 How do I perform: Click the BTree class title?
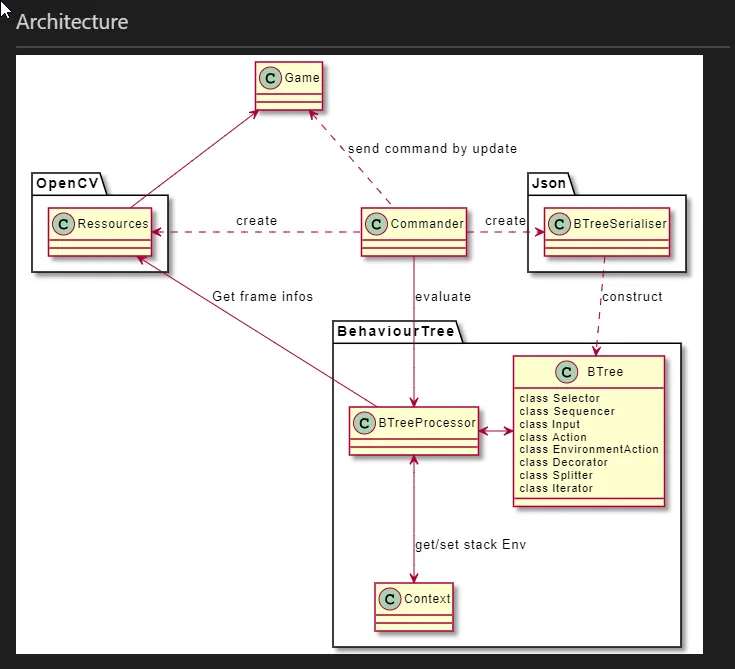click(605, 372)
